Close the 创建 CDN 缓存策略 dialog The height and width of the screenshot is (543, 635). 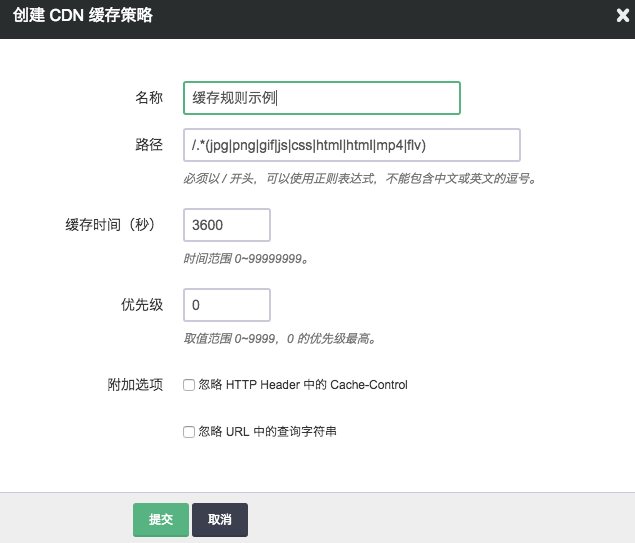(623, 15)
